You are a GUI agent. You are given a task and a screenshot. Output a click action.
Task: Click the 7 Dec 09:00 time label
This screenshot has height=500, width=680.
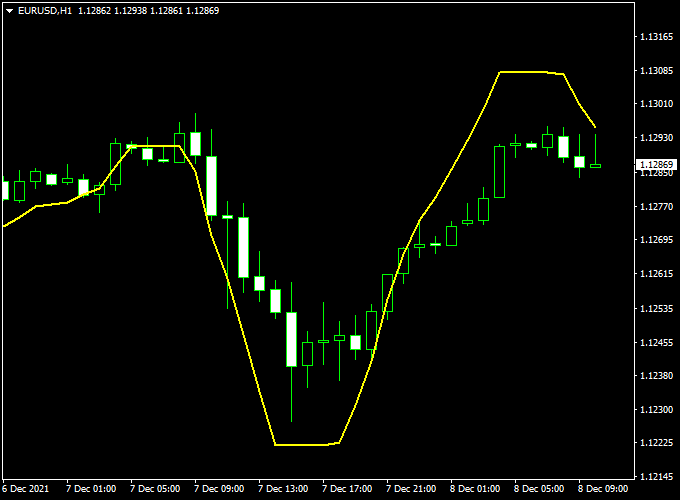(219, 489)
